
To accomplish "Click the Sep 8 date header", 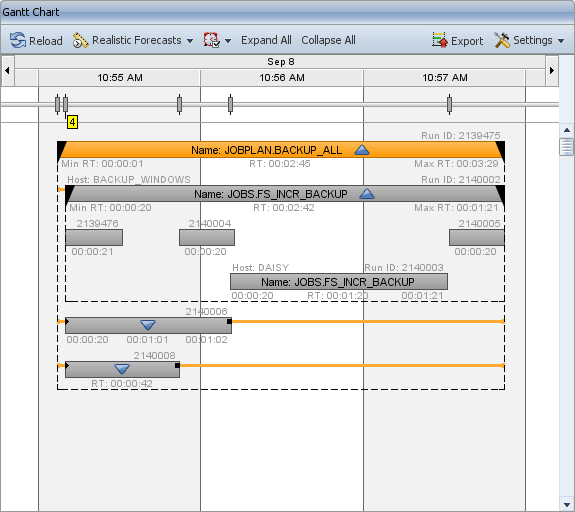I will [x=281, y=62].
